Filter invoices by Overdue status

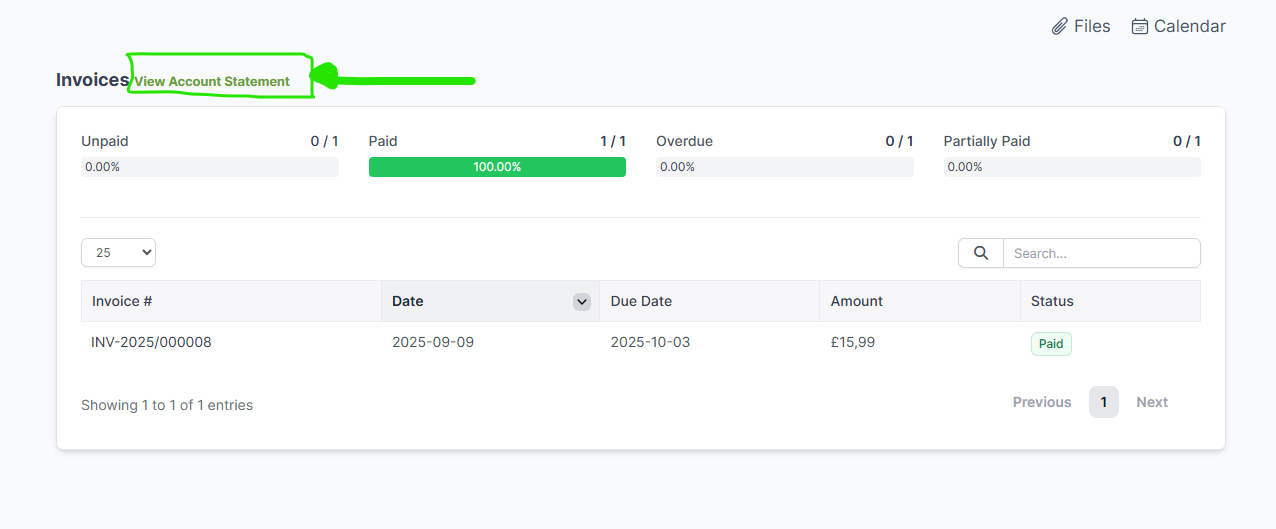(x=684, y=141)
